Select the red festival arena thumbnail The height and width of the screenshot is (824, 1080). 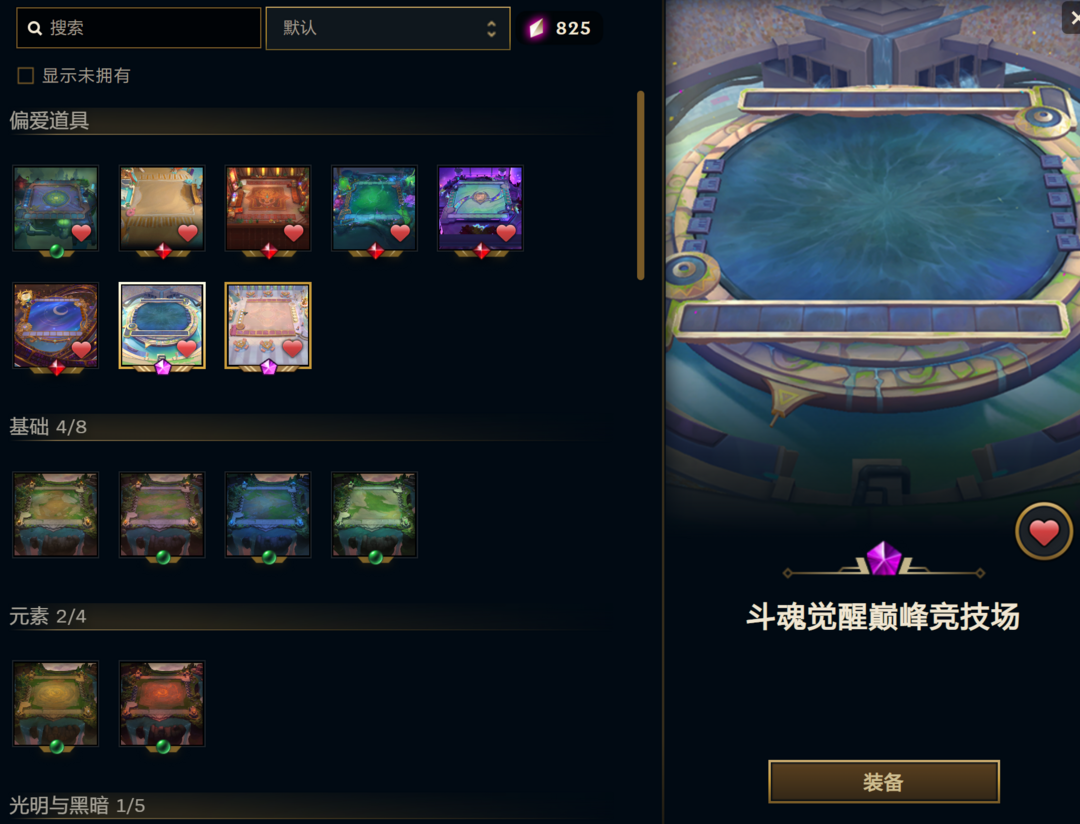point(268,208)
